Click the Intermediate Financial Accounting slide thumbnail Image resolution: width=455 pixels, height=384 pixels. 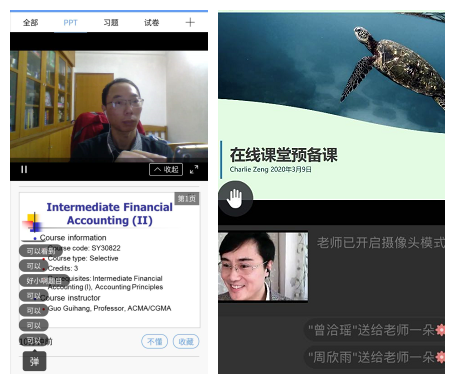(x=110, y=260)
